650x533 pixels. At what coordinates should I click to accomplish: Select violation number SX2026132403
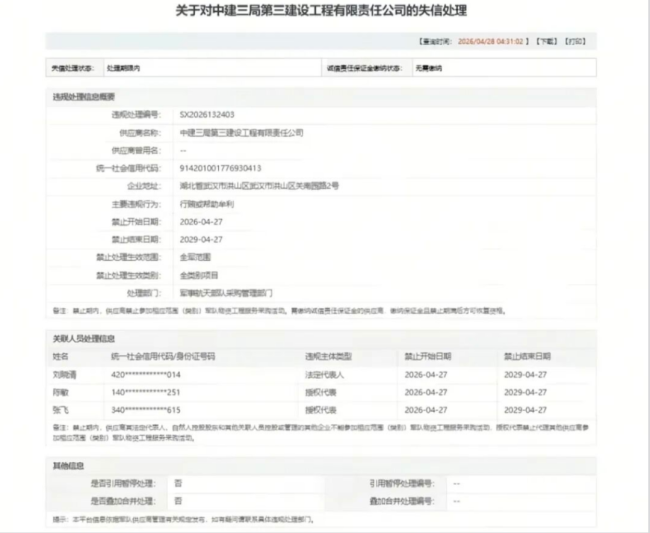click(x=207, y=115)
